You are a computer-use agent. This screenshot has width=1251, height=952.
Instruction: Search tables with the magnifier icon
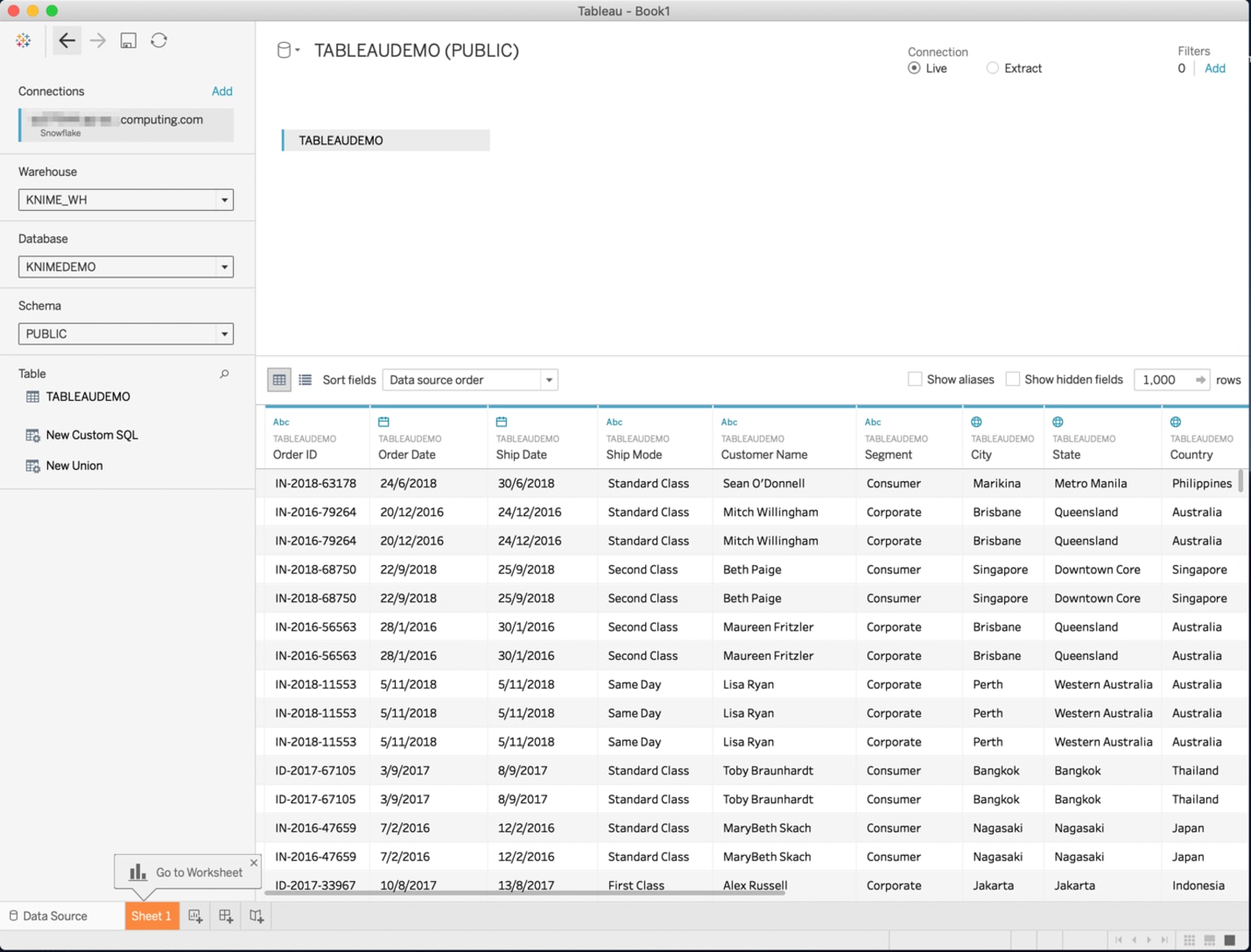(224, 374)
